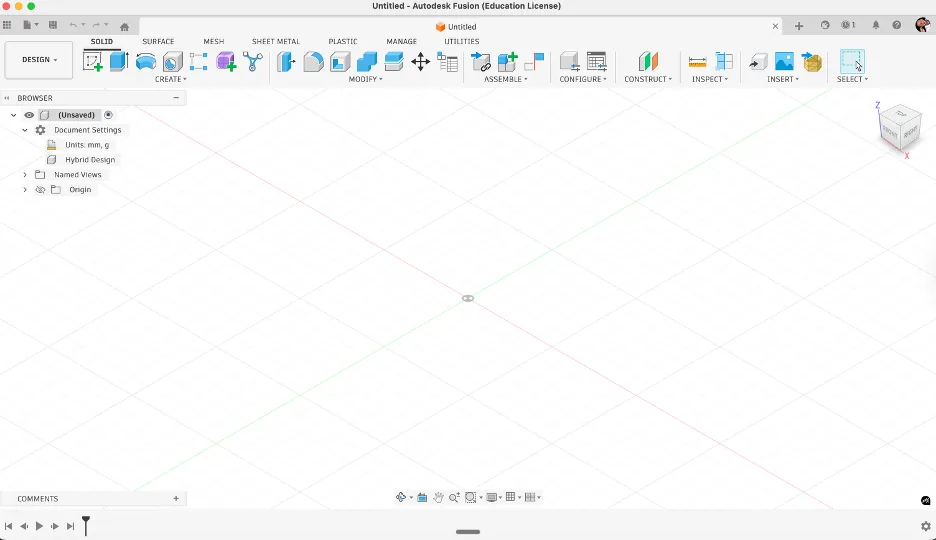Show the hidden Origin folder
This screenshot has width=936, height=540.
[40, 190]
